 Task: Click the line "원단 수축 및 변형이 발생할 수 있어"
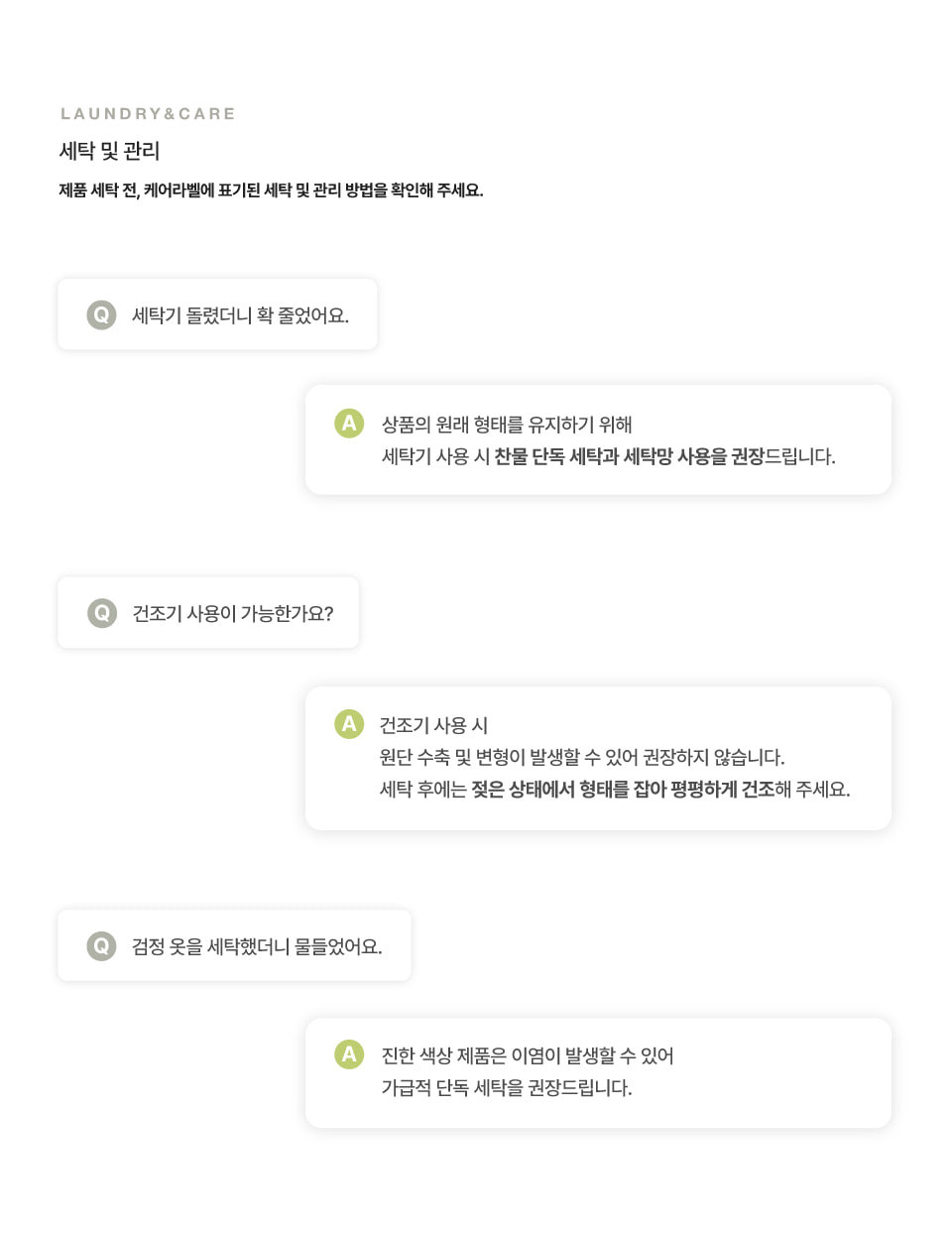click(581, 758)
